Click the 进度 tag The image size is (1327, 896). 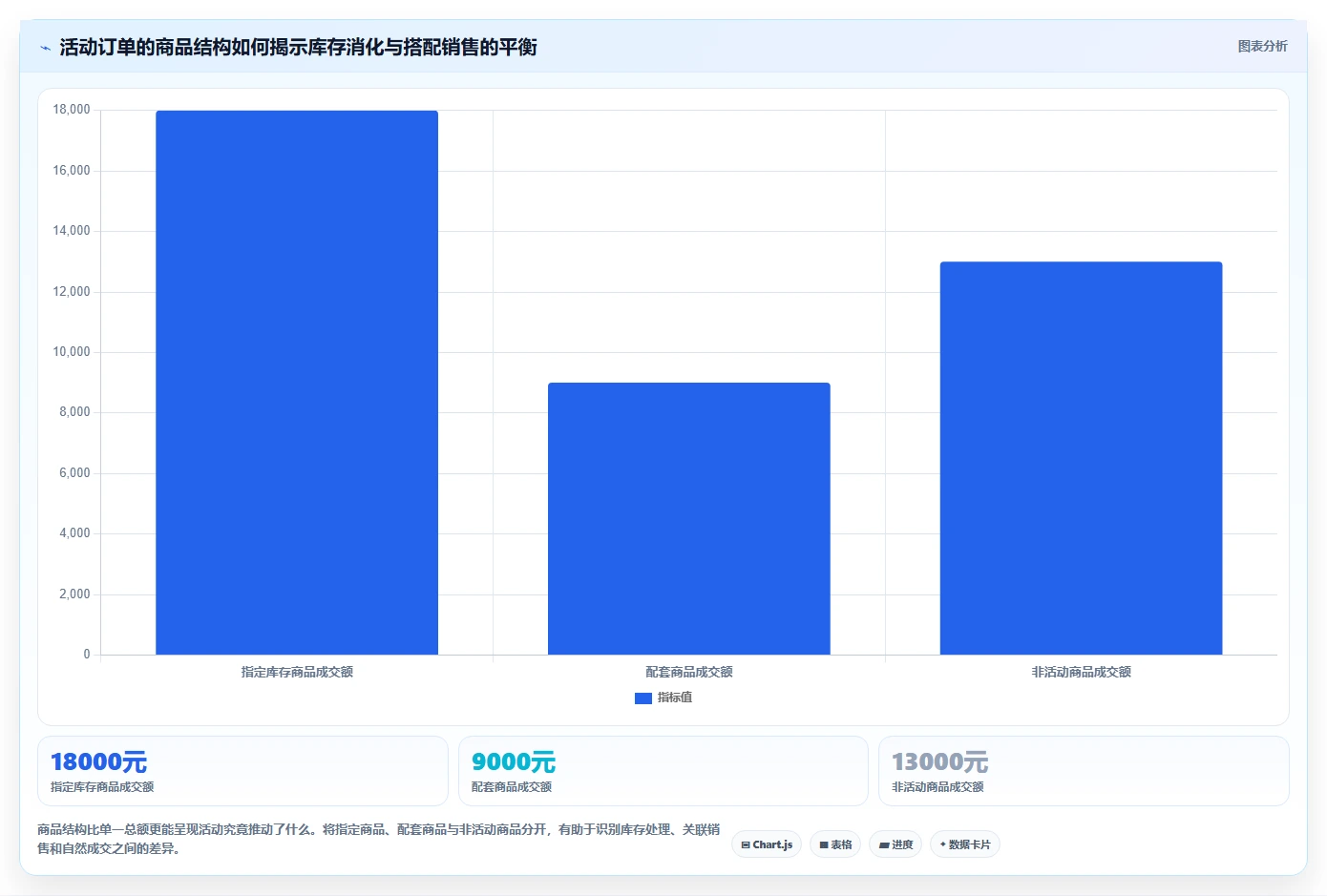(x=895, y=844)
